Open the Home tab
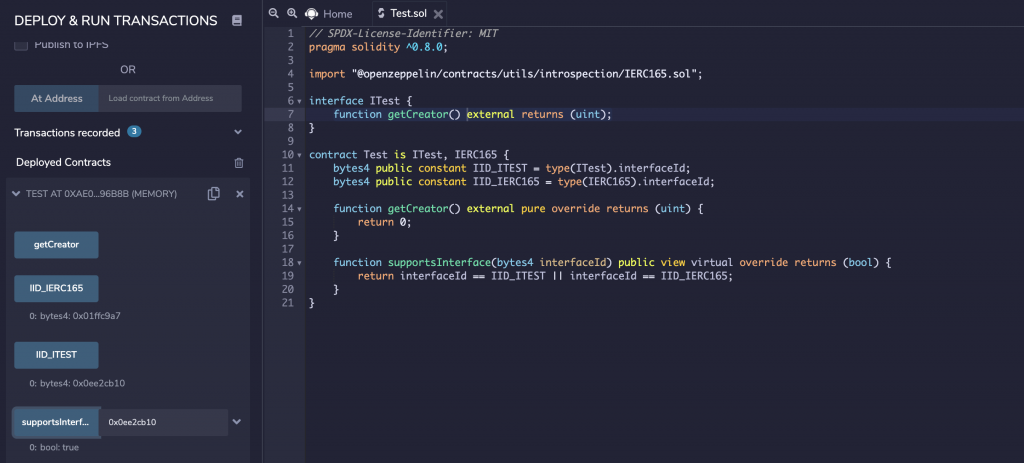Screen dimensions: 1024x463 329,14
